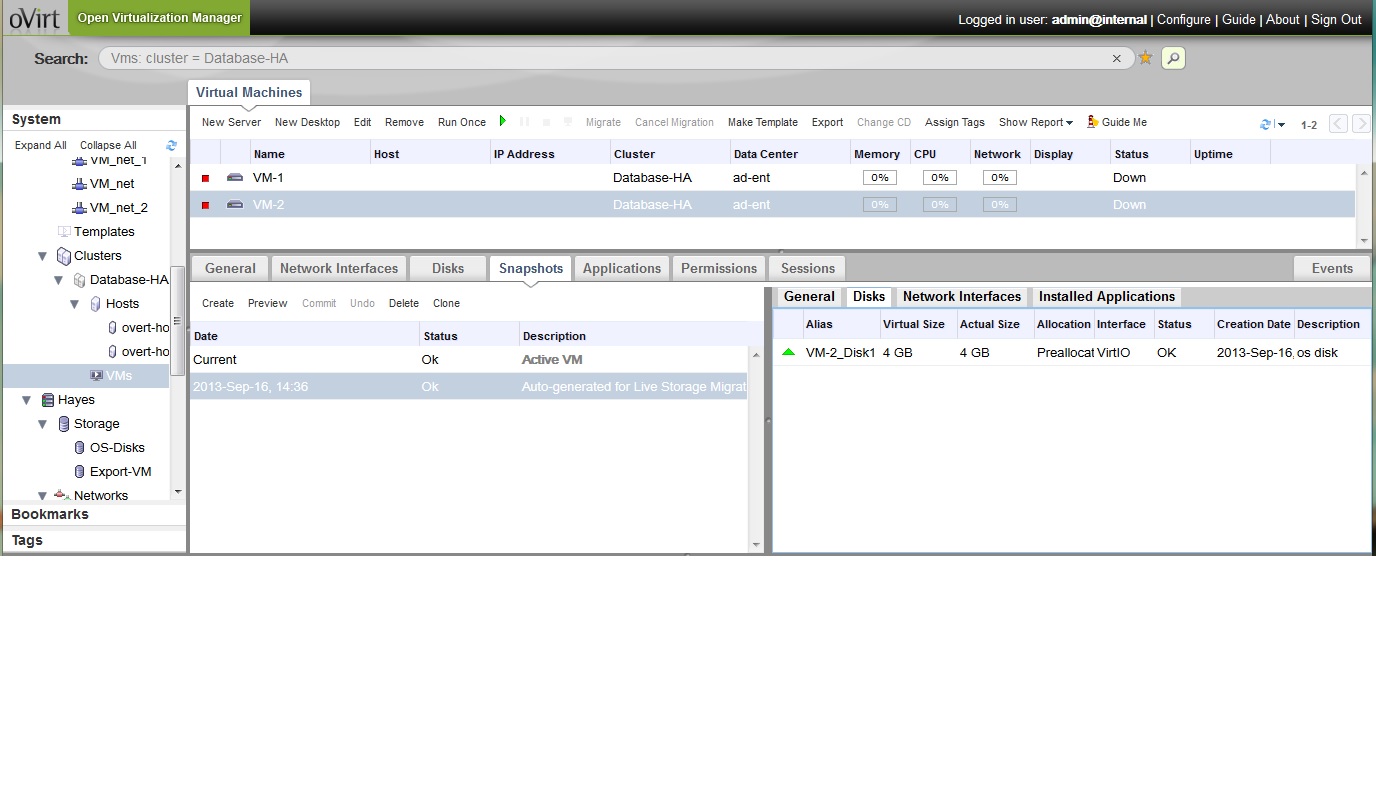Screen dimensions: 1376x806
Task: Clear the search query with X icon
Action: (x=1117, y=59)
